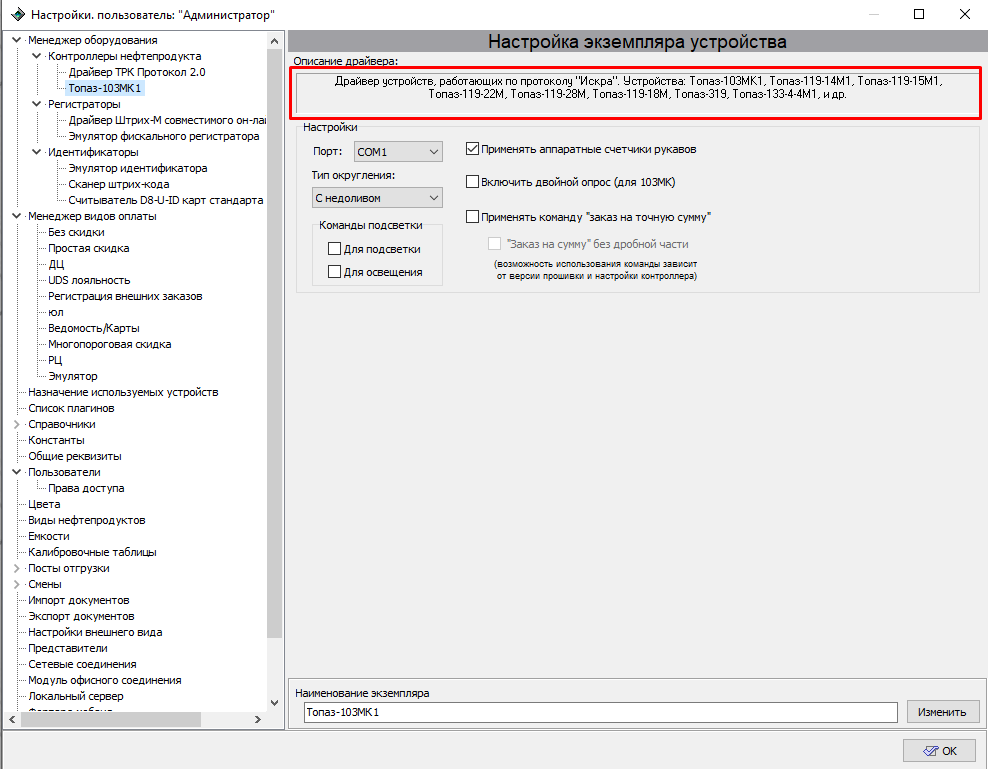Check "Применять команду заказ на точную сумму"
The image size is (988, 769).
click(x=473, y=217)
